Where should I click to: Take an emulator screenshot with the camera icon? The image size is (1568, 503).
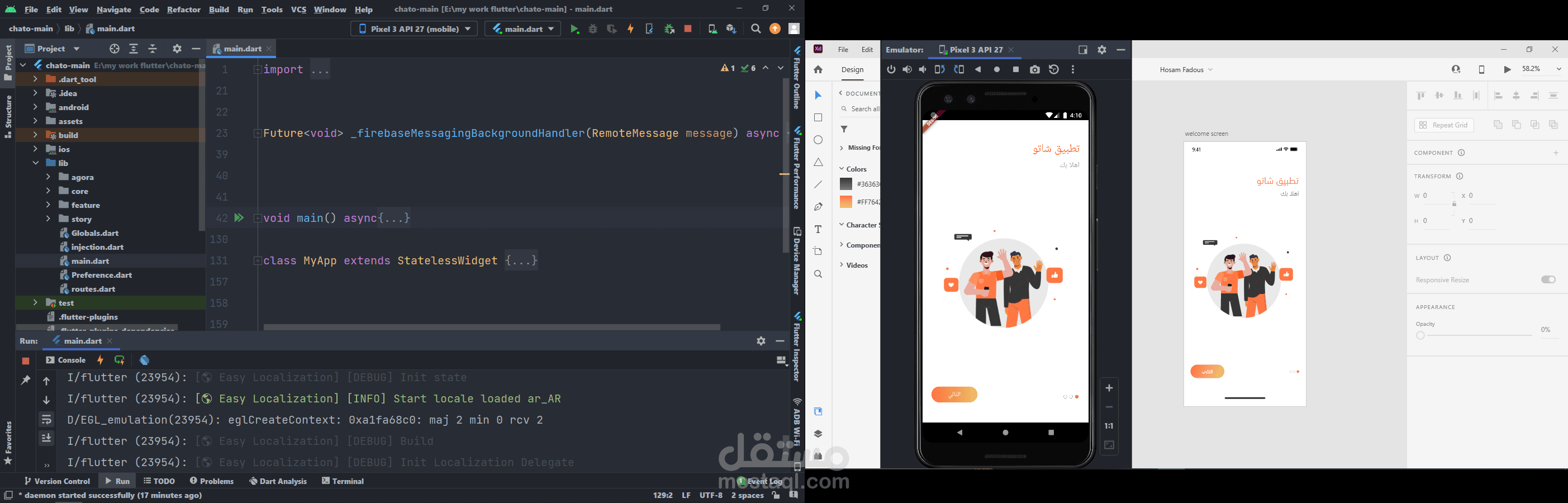point(1035,69)
